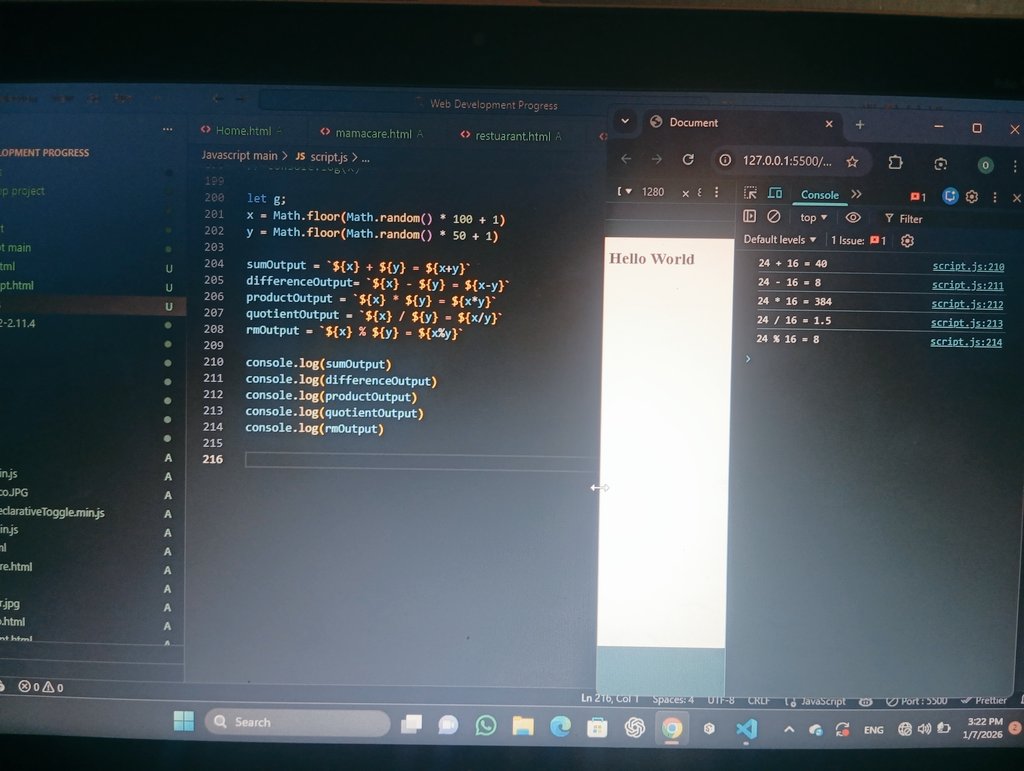Switch to the restuarant.html editor tab
The image size is (1024, 771).
point(511,136)
